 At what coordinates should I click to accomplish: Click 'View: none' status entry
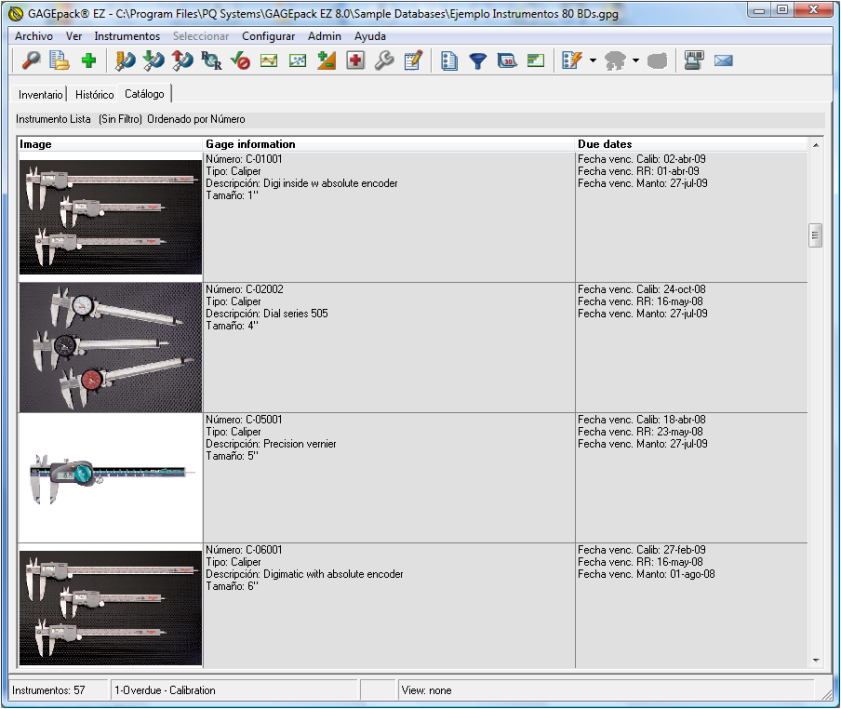pos(426,690)
